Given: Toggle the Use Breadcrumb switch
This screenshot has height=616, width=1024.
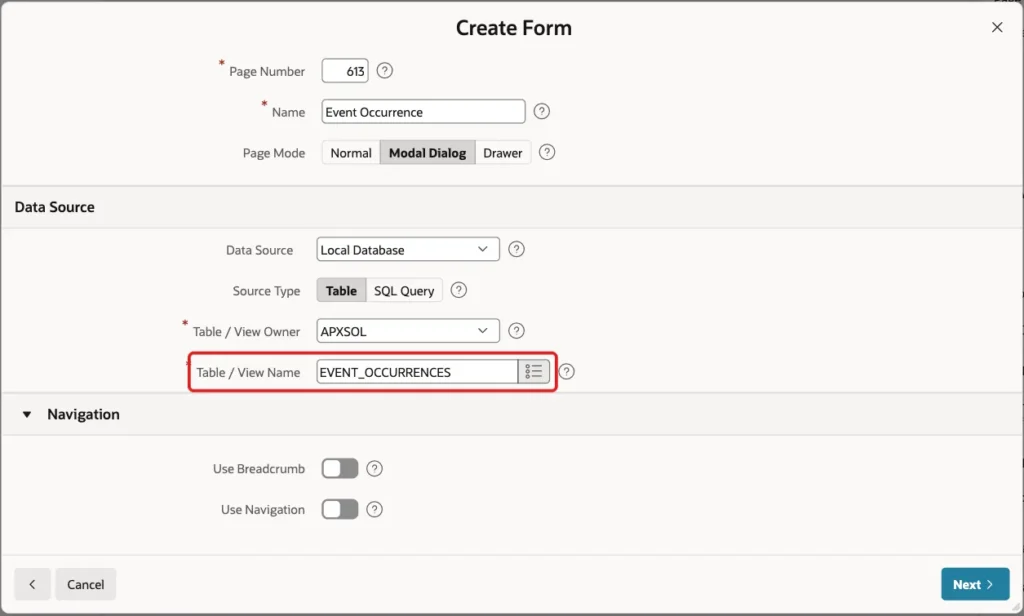Looking at the screenshot, I should coord(340,468).
